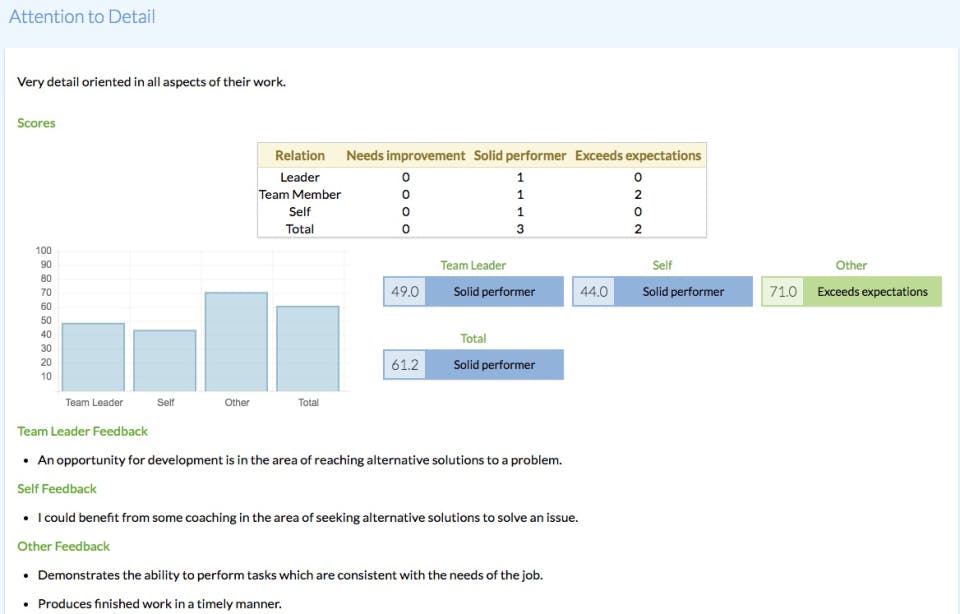Viewport: 960px width, 614px height.
Task: Click the 100 mark on chart axis
Action: point(43,250)
